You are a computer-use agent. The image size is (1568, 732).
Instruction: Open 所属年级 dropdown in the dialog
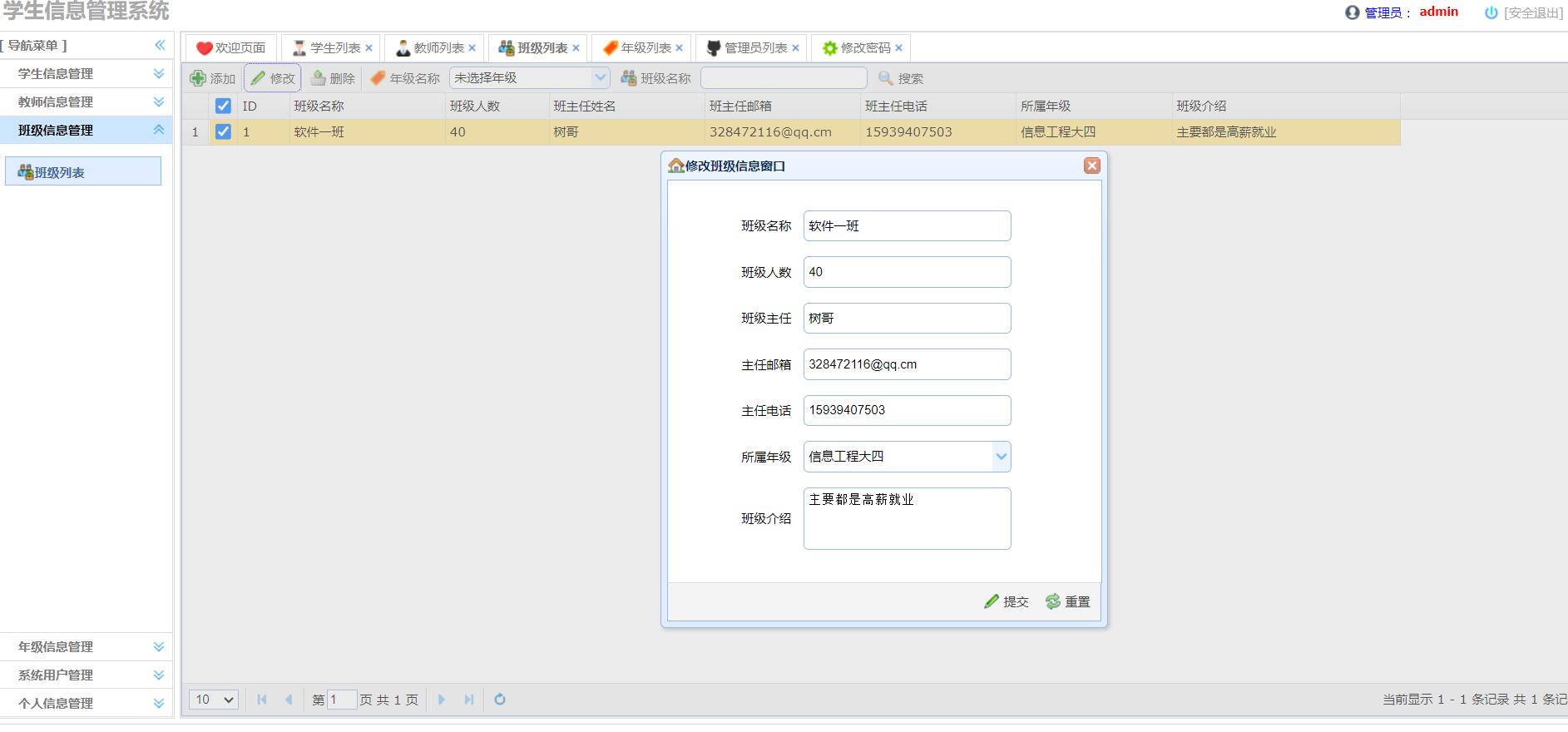point(1002,457)
